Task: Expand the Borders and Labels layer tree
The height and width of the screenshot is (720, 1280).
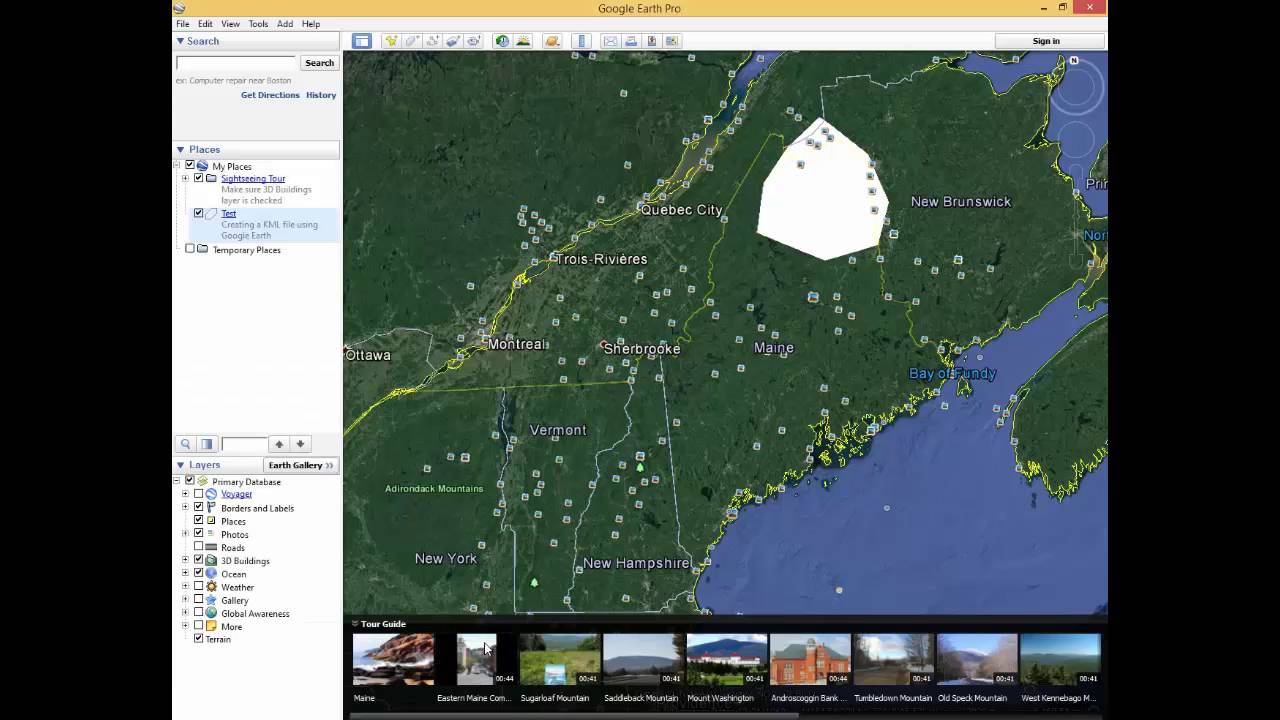Action: [x=185, y=508]
